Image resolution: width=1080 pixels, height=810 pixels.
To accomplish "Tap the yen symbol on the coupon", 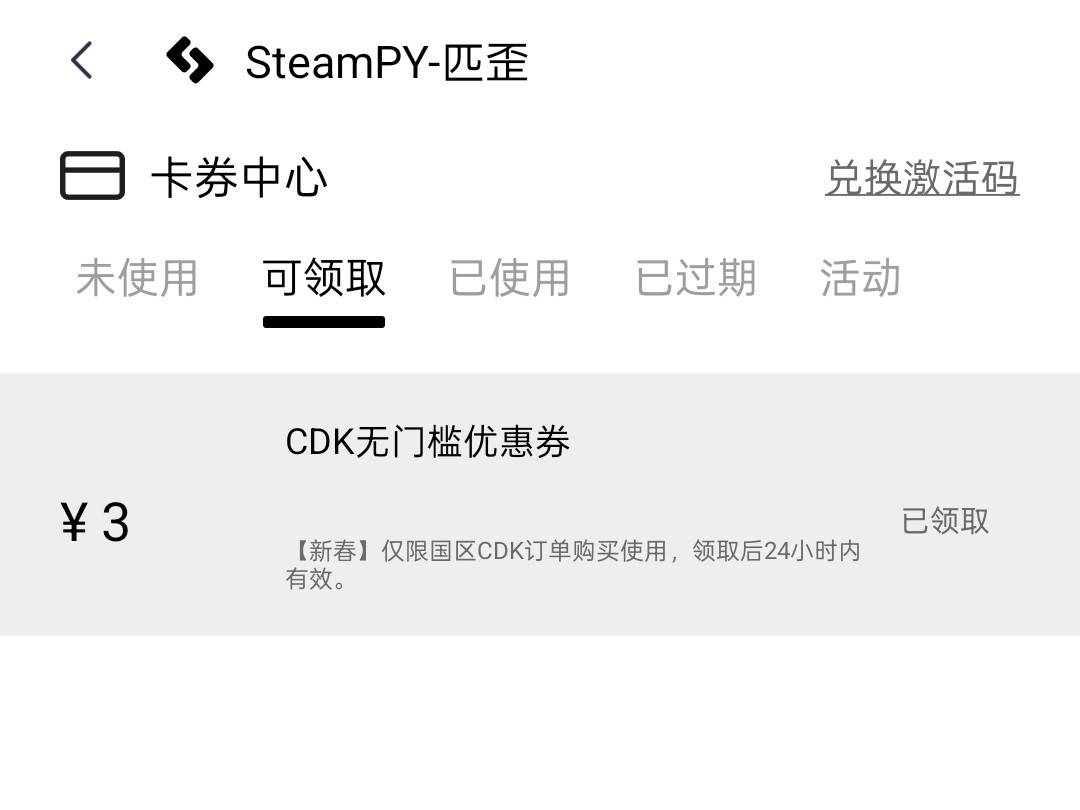I will (74, 522).
